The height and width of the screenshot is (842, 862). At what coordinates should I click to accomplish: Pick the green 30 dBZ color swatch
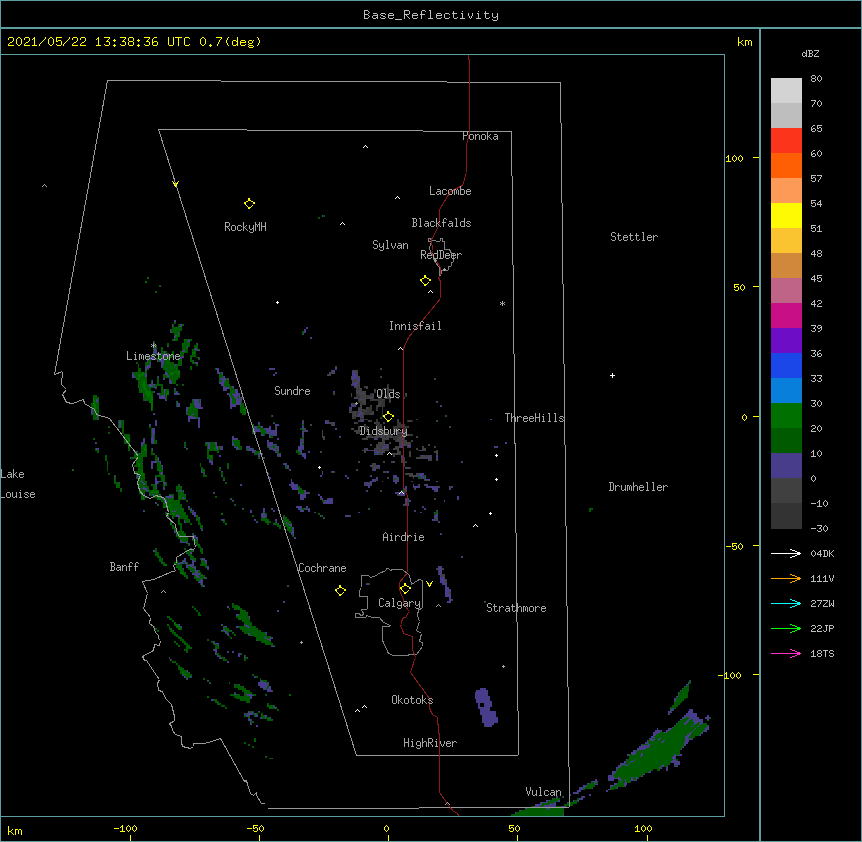[x=786, y=416]
